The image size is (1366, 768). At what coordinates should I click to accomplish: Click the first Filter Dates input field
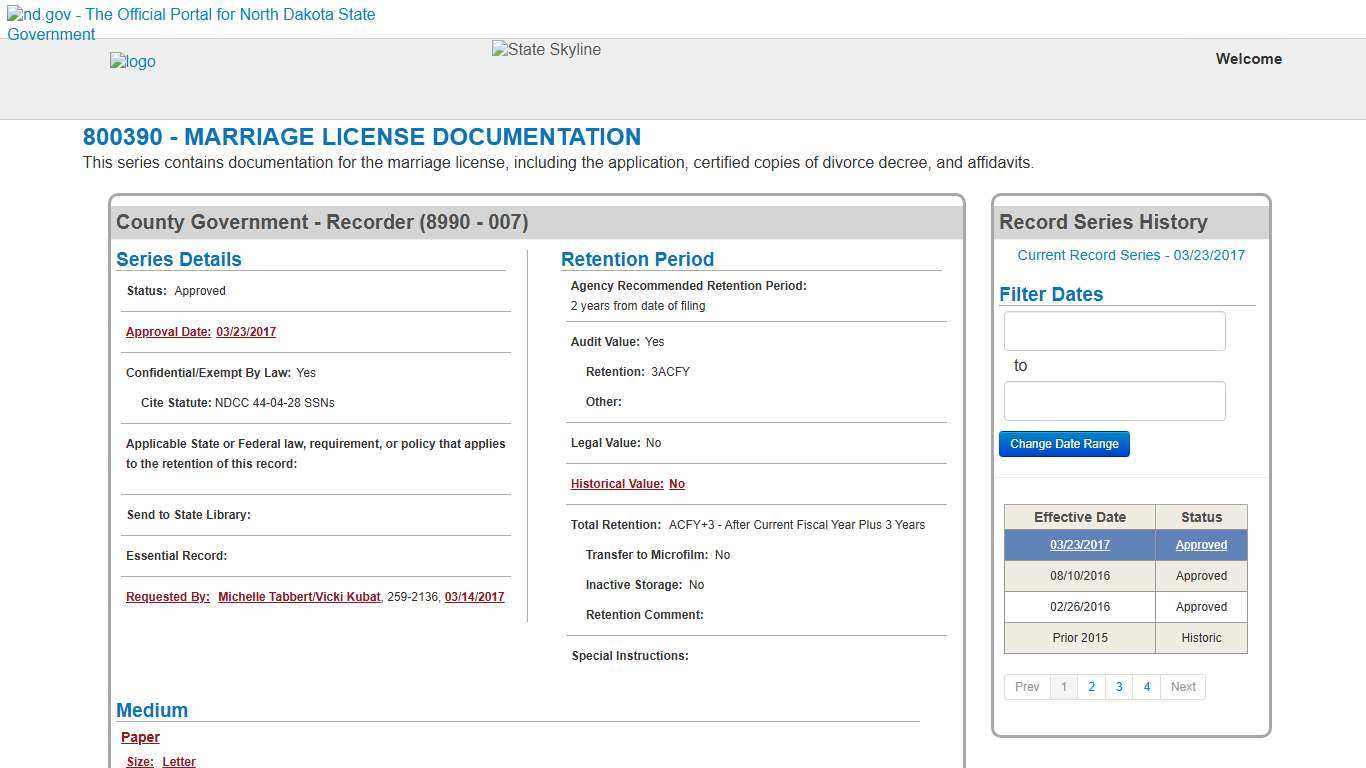[x=1114, y=331]
